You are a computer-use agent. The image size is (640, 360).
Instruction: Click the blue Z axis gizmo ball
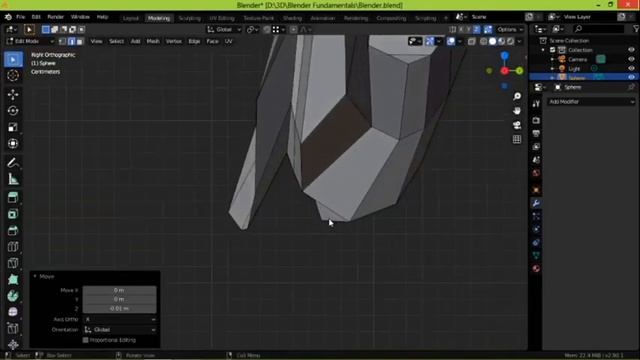[x=505, y=56]
